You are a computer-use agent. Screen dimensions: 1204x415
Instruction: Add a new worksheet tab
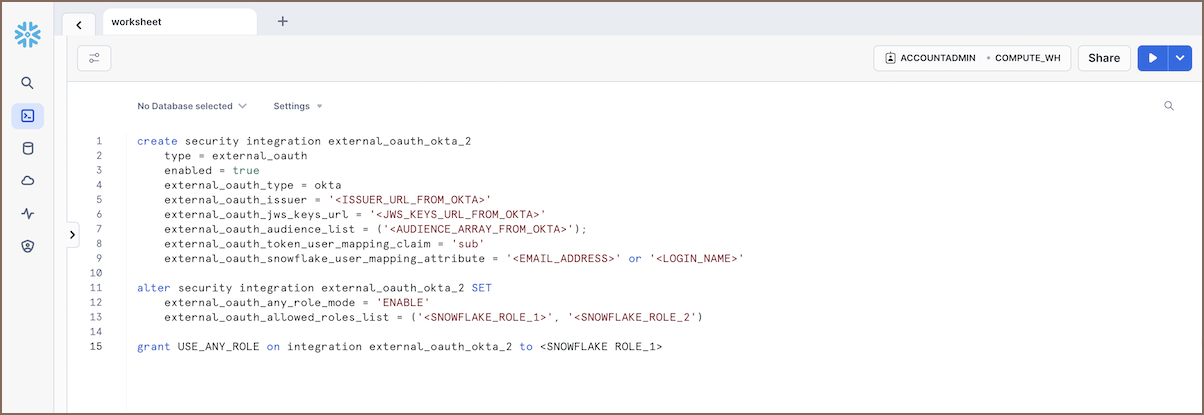[x=282, y=21]
